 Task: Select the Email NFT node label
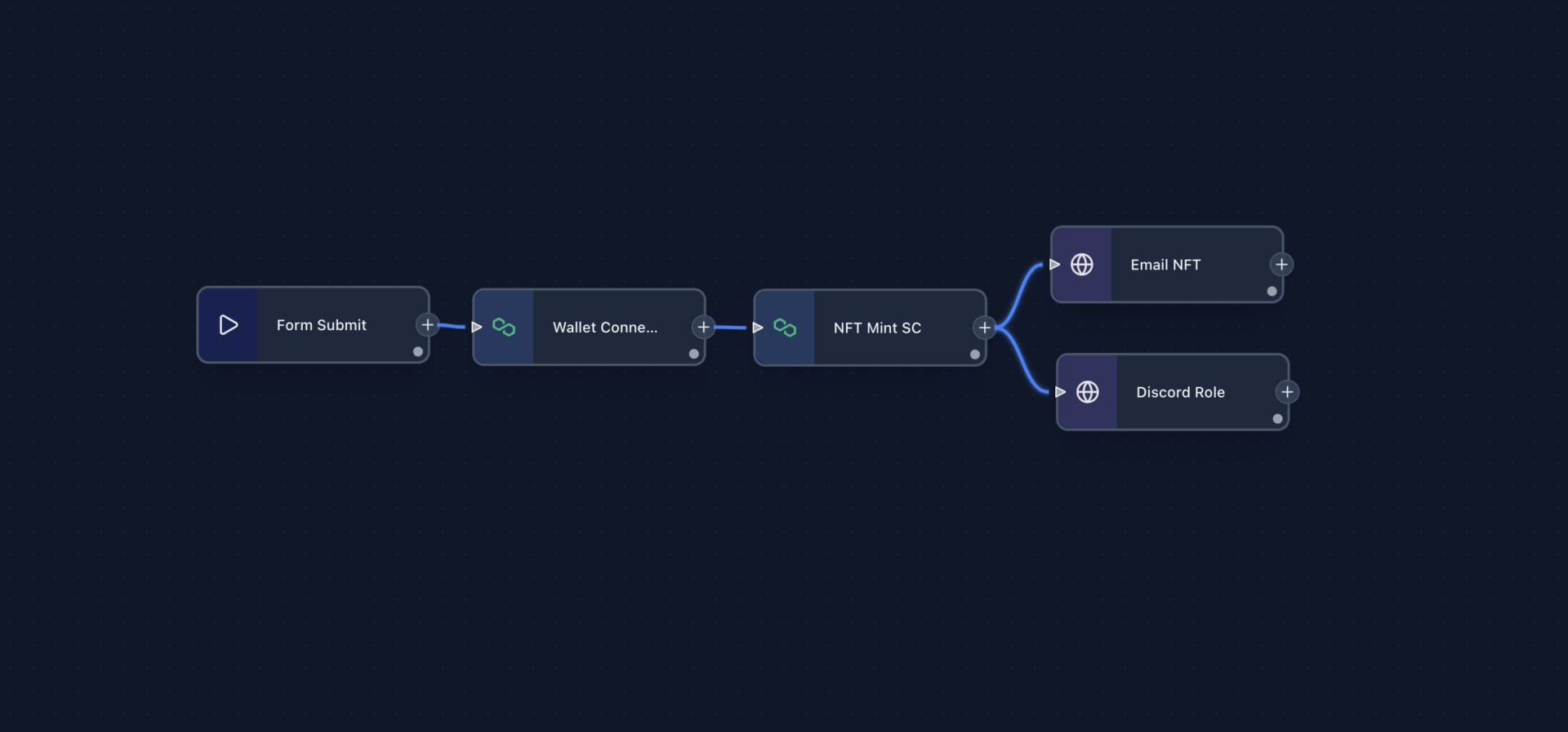(1165, 265)
